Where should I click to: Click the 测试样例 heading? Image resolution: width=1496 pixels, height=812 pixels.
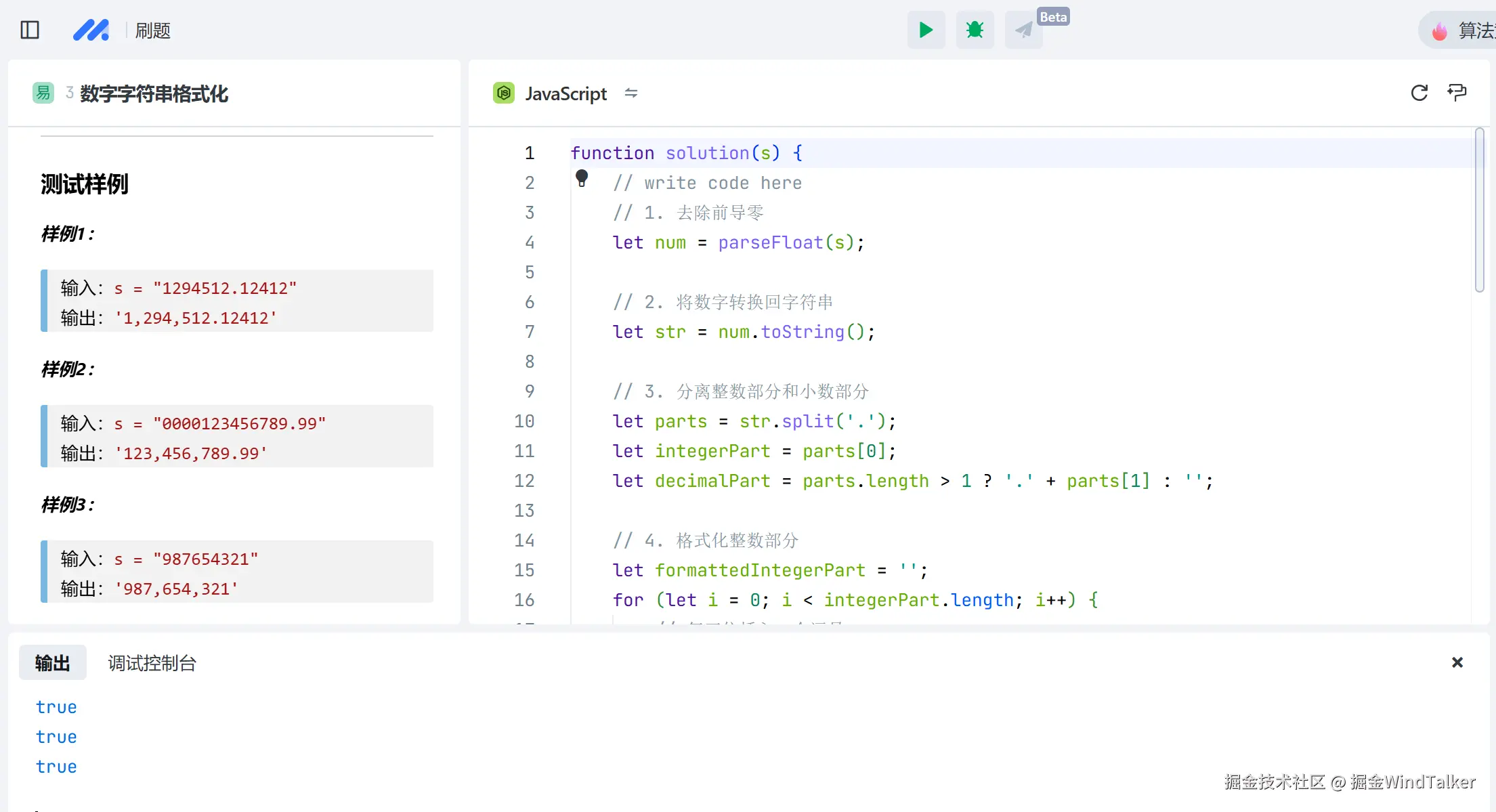pos(85,184)
